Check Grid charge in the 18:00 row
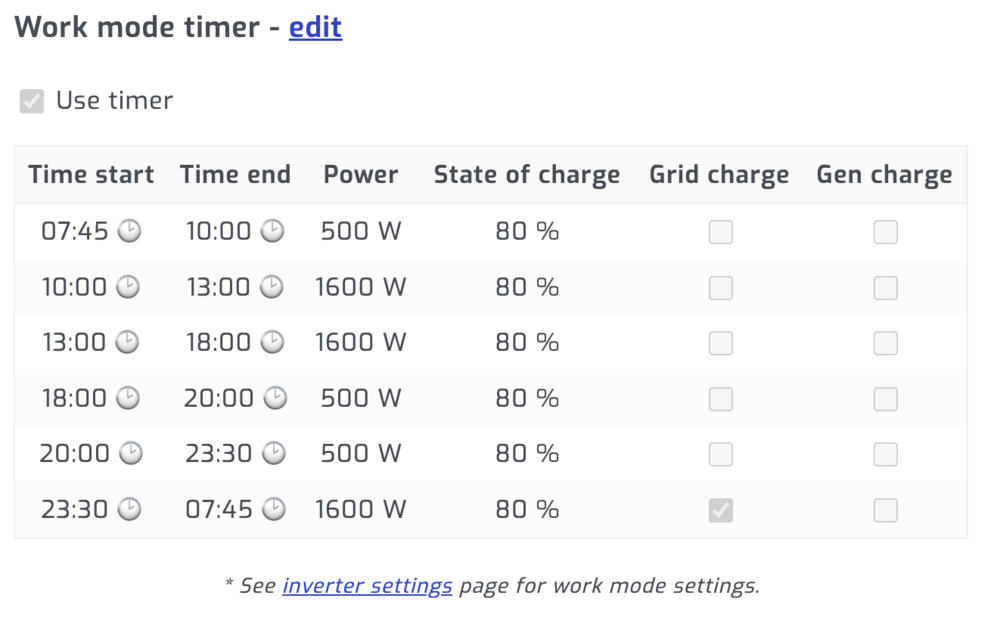This screenshot has height=617, width=1000. pyautogui.click(x=720, y=399)
